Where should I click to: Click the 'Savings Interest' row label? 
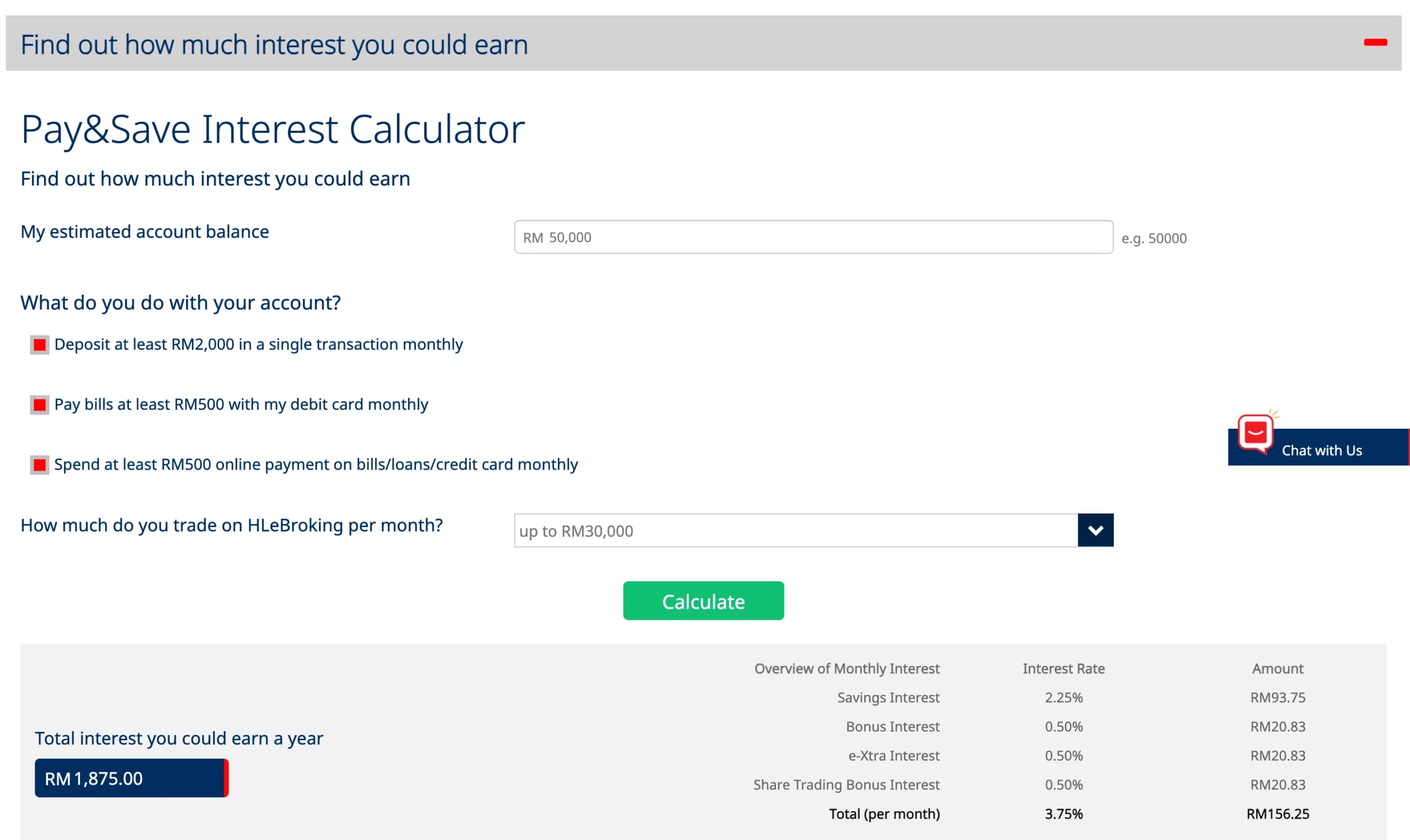click(888, 697)
